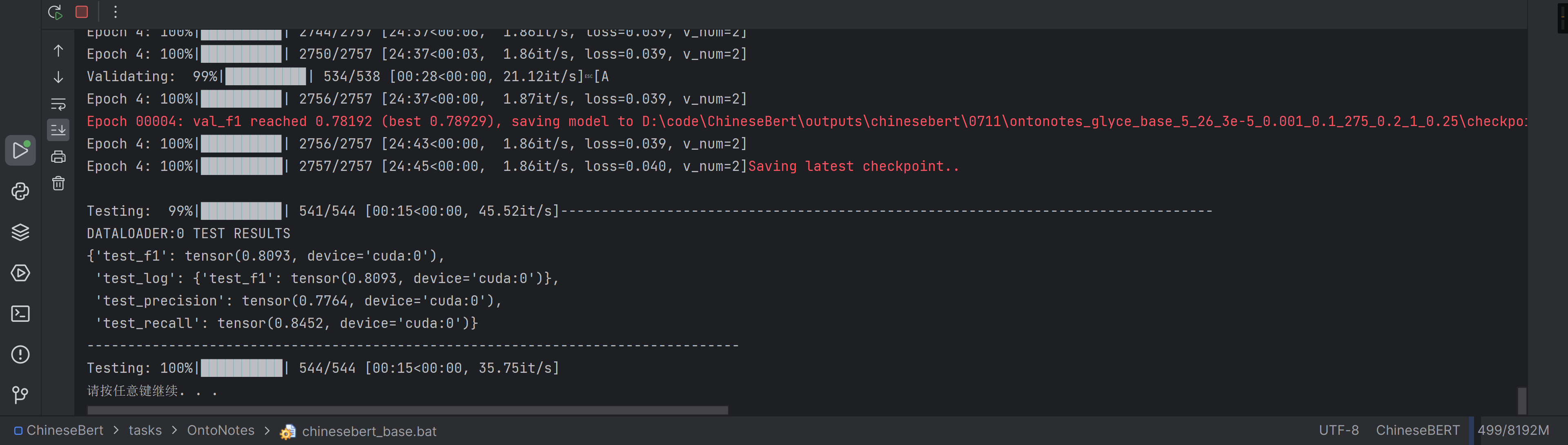The image size is (1568, 445).
Task: Print the console output
Action: coord(58,157)
